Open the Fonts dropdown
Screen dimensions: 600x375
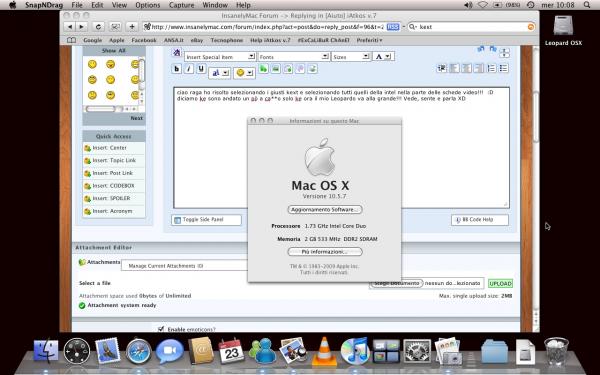coord(293,57)
